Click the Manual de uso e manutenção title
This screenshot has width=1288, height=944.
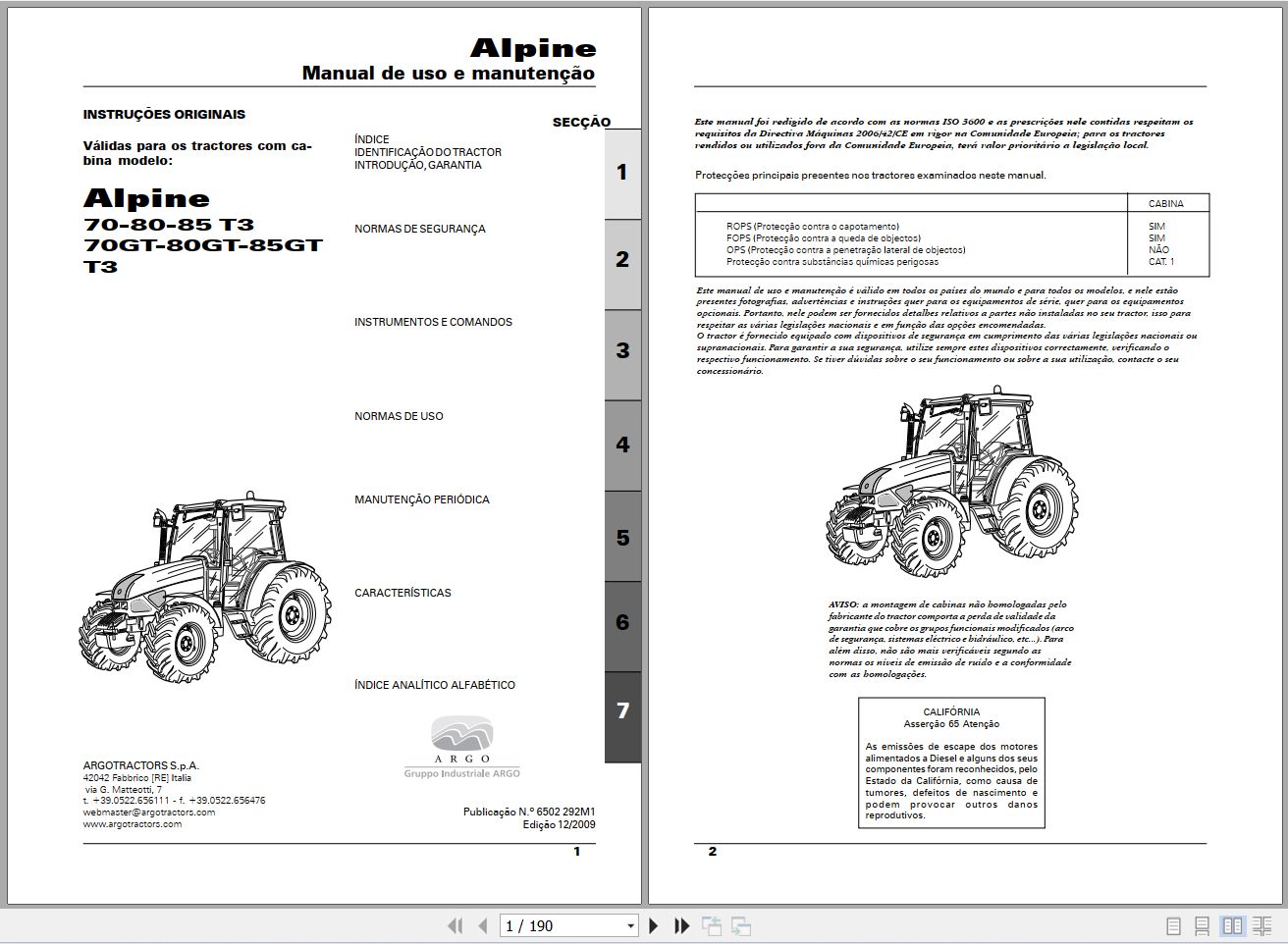pyautogui.click(x=449, y=73)
